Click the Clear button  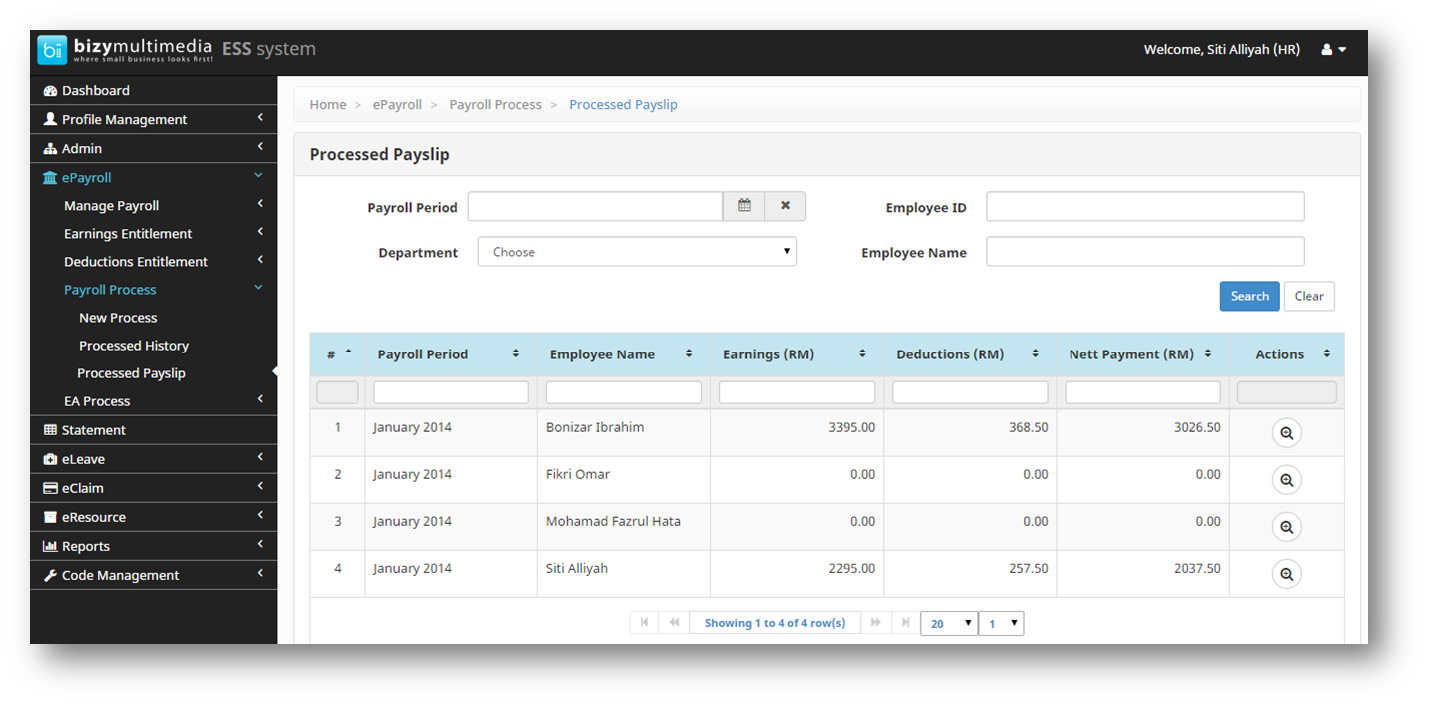click(x=1308, y=296)
